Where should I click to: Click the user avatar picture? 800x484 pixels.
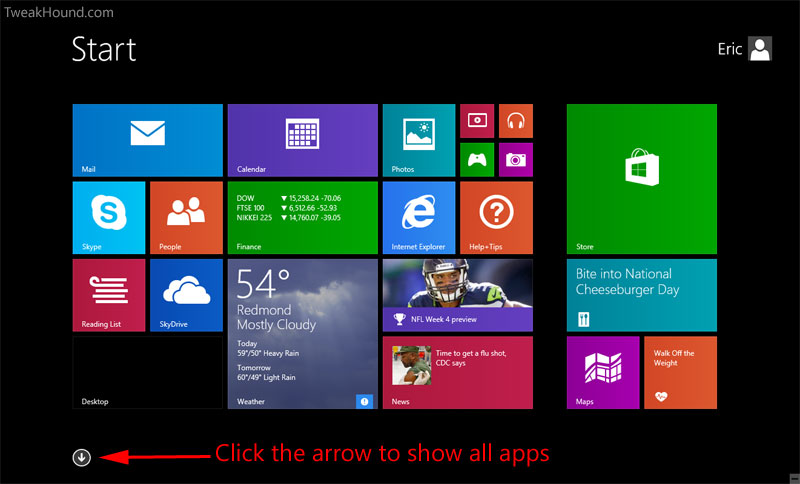[760, 49]
